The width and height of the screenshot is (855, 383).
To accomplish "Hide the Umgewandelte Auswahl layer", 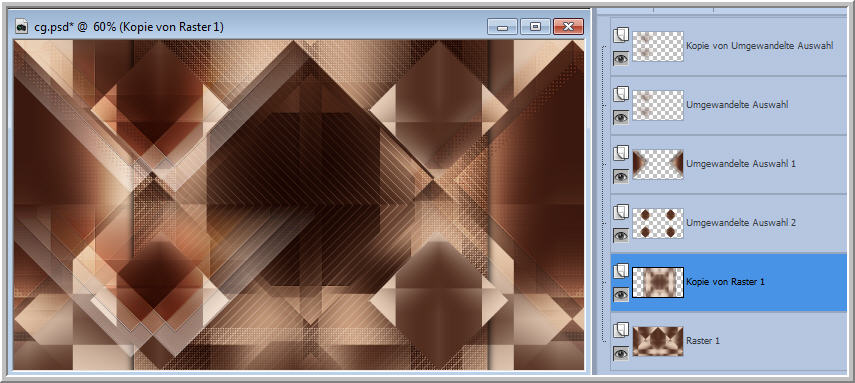I will pyautogui.click(x=621, y=118).
